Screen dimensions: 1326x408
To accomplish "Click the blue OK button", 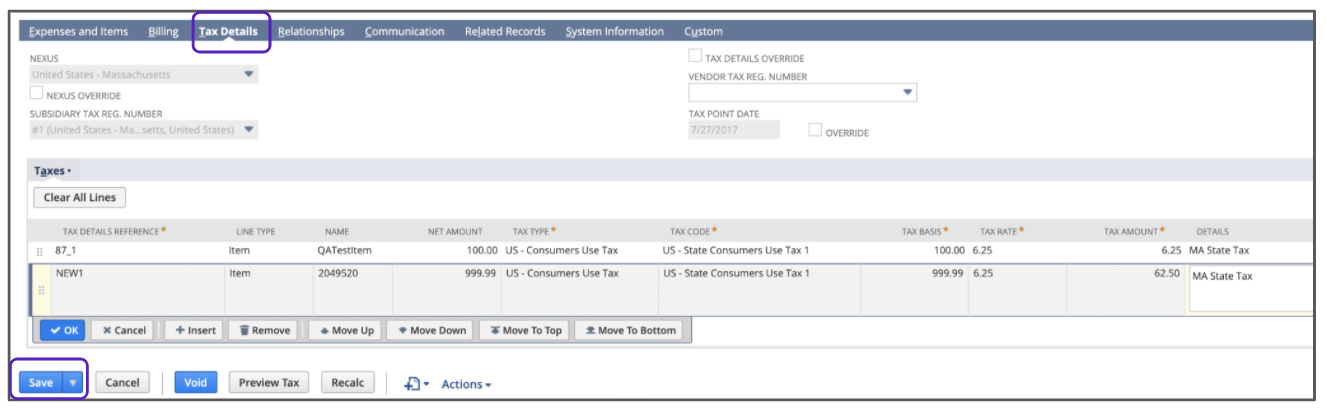I will pyautogui.click(x=63, y=330).
